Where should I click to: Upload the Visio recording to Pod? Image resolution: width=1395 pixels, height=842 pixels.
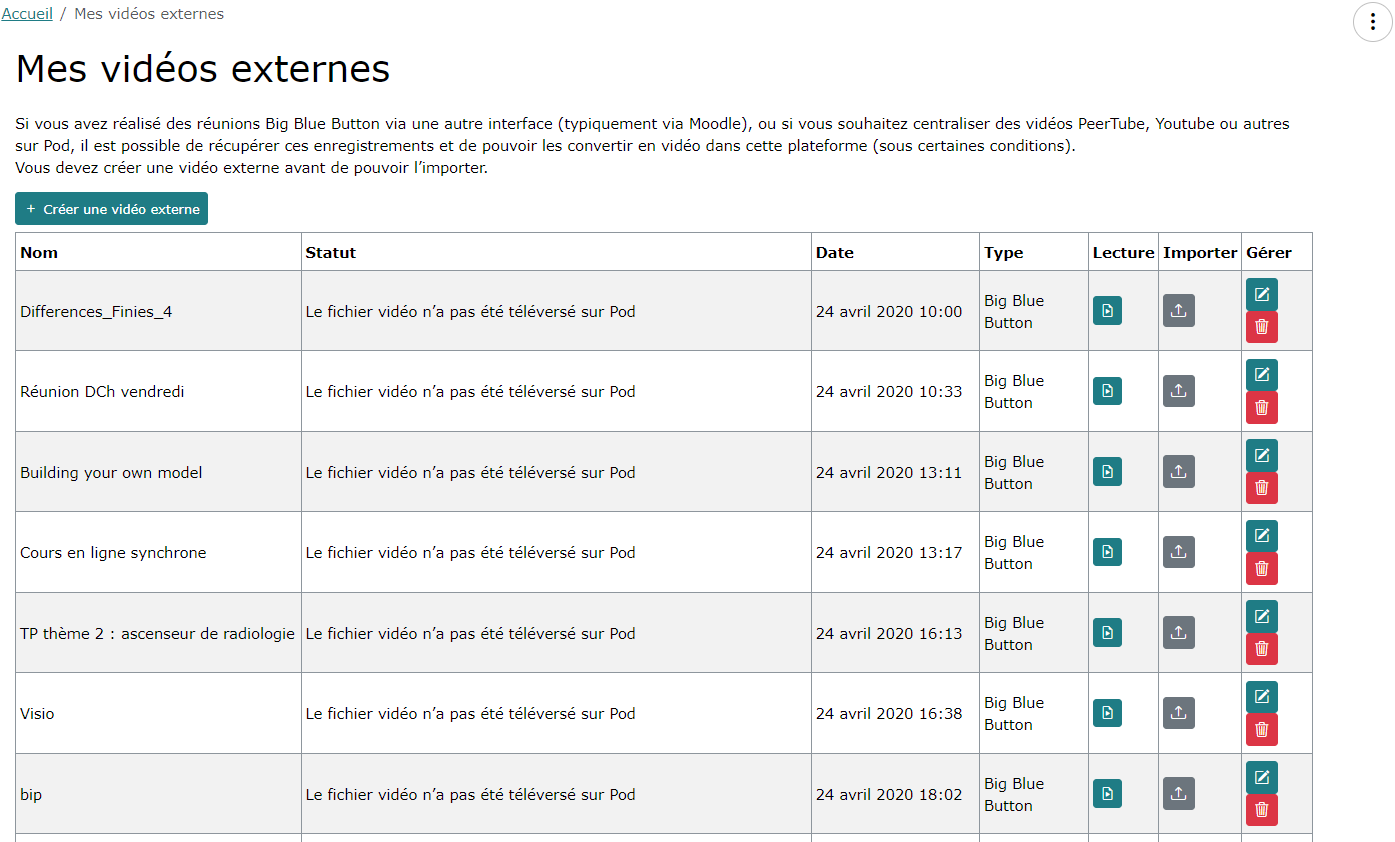[x=1178, y=713]
